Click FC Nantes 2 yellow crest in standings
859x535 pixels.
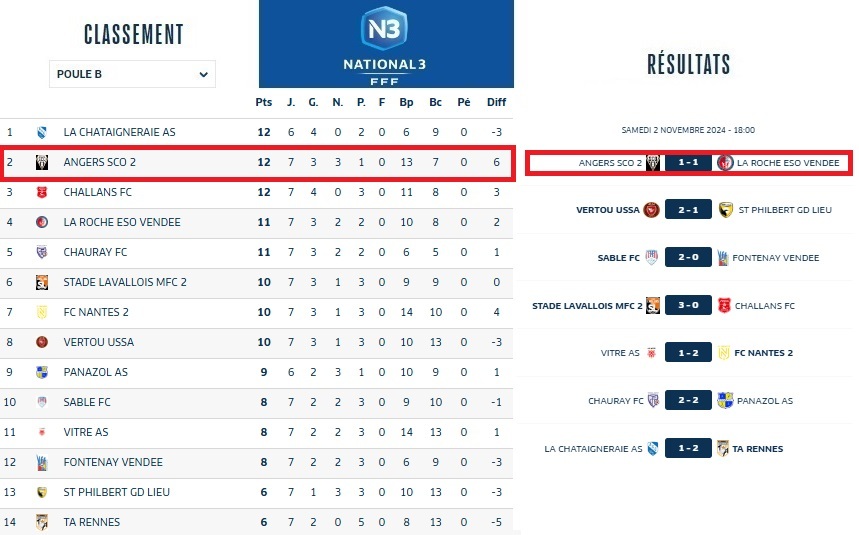pos(42,312)
